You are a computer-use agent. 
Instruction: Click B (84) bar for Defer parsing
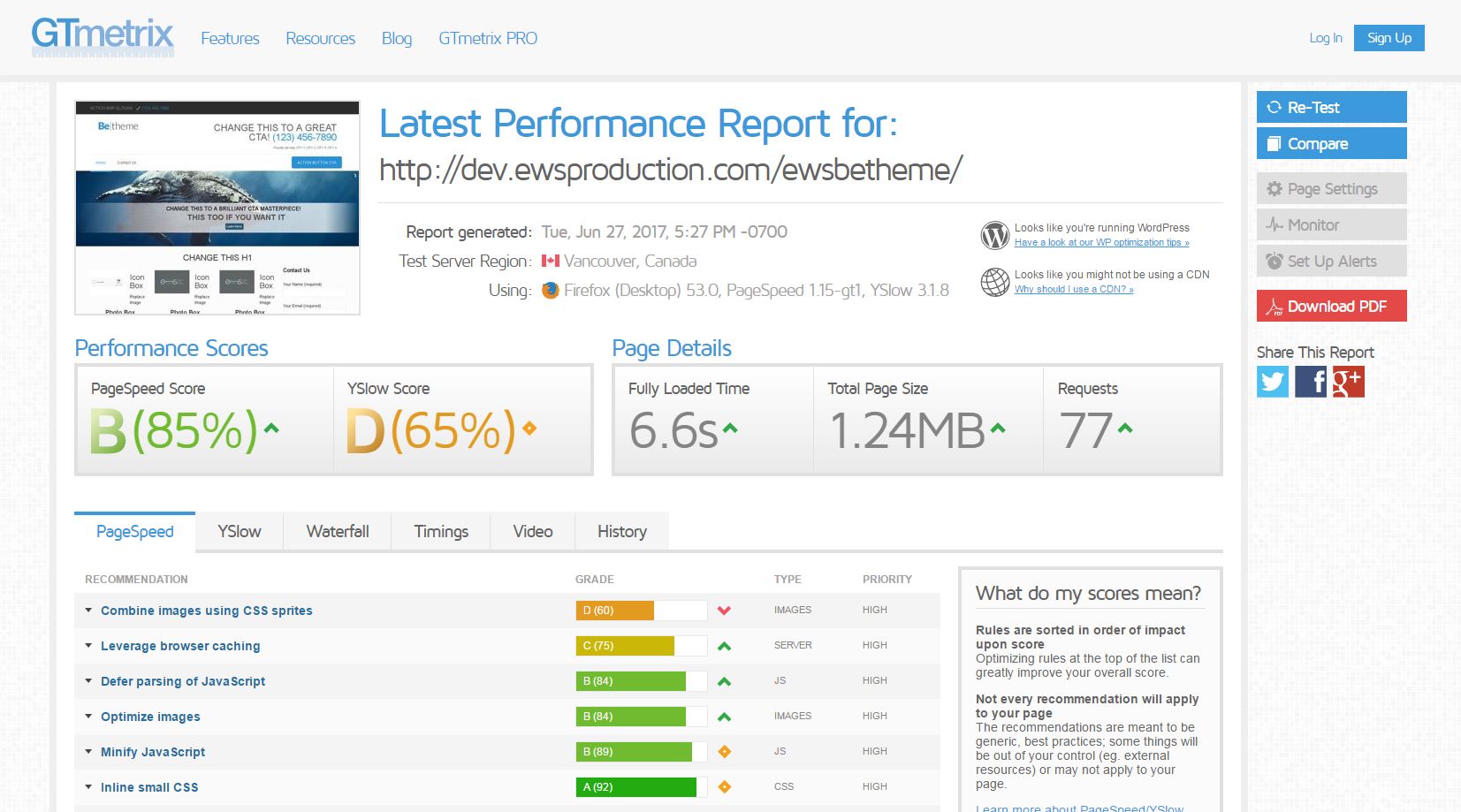click(x=642, y=681)
